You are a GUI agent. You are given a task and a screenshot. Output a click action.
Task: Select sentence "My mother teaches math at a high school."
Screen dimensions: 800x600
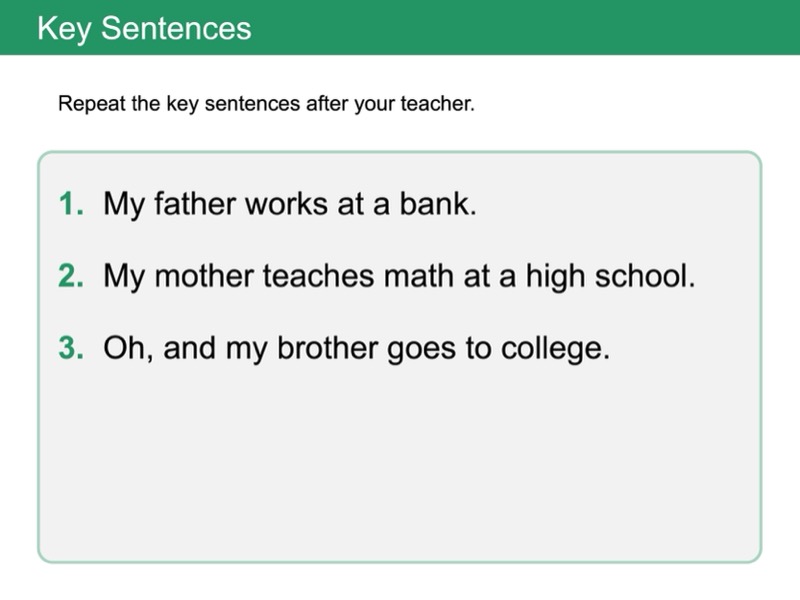click(x=399, y=277)
